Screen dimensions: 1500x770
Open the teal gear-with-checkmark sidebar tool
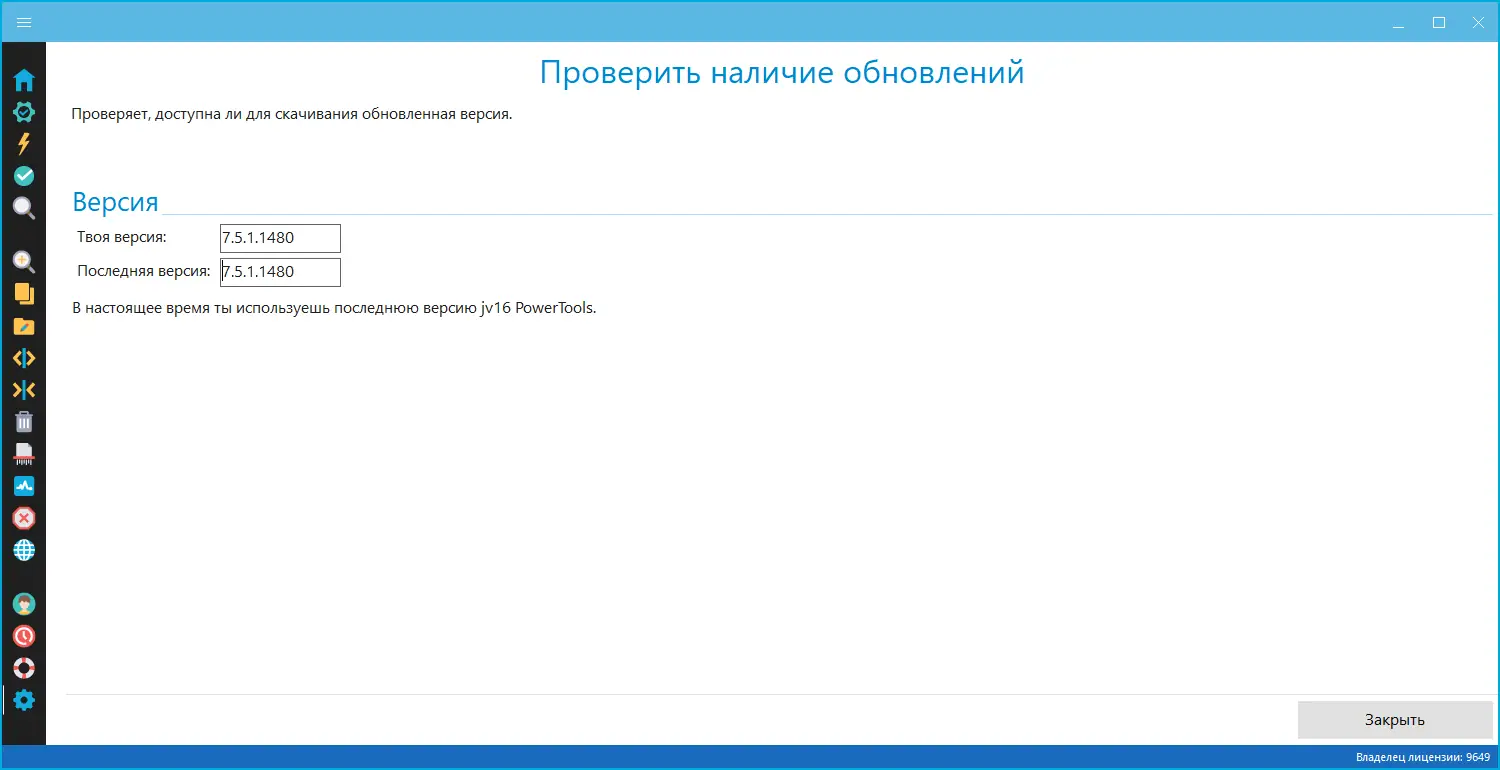24,112
